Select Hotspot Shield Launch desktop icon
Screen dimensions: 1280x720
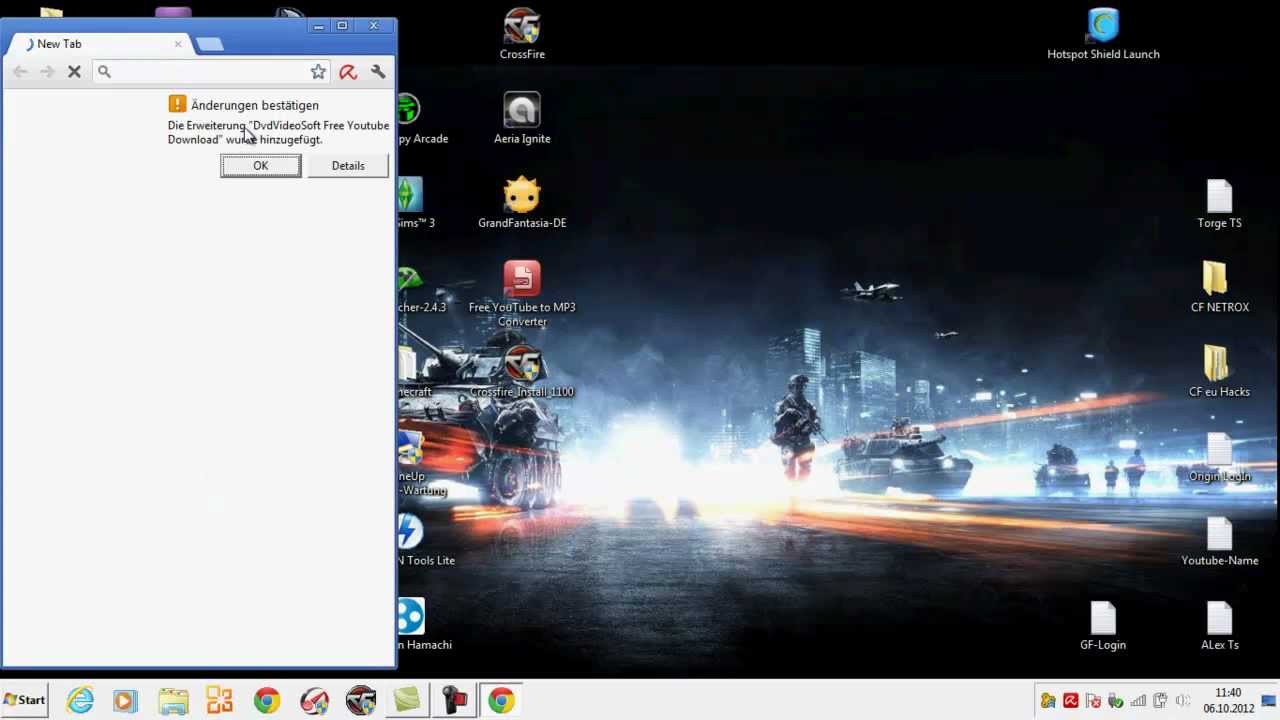1103,34
